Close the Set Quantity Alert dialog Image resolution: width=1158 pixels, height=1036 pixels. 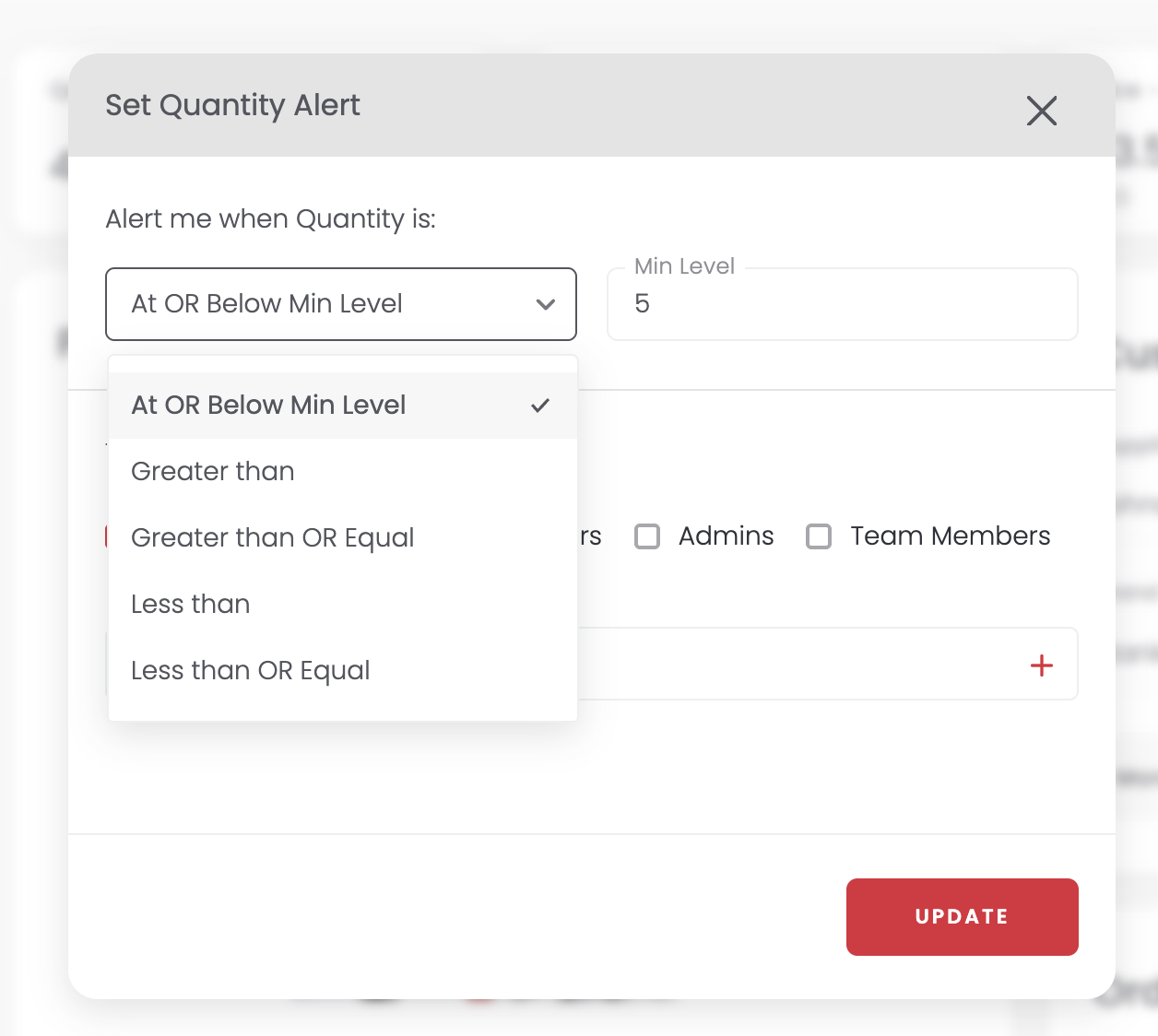(x=1042, y=111)
